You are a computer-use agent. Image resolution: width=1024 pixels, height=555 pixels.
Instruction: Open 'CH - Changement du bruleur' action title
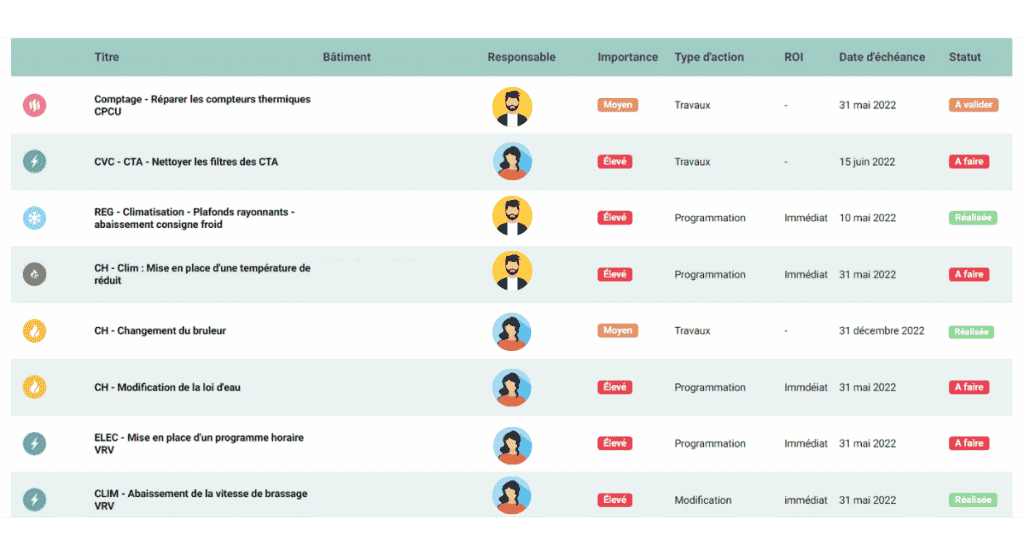point(160,331)
